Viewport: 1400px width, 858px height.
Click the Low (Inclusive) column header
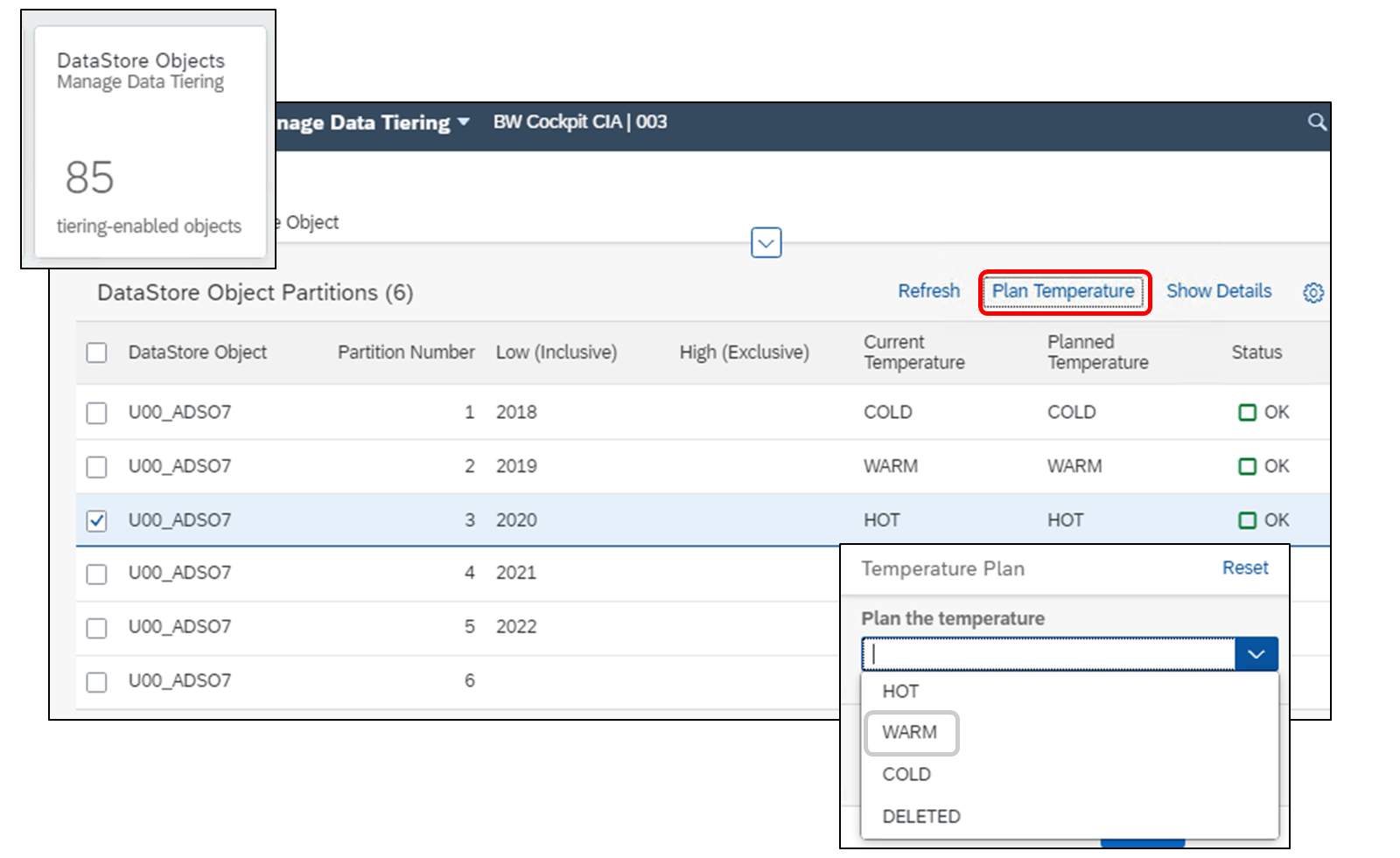coord(556,352)
